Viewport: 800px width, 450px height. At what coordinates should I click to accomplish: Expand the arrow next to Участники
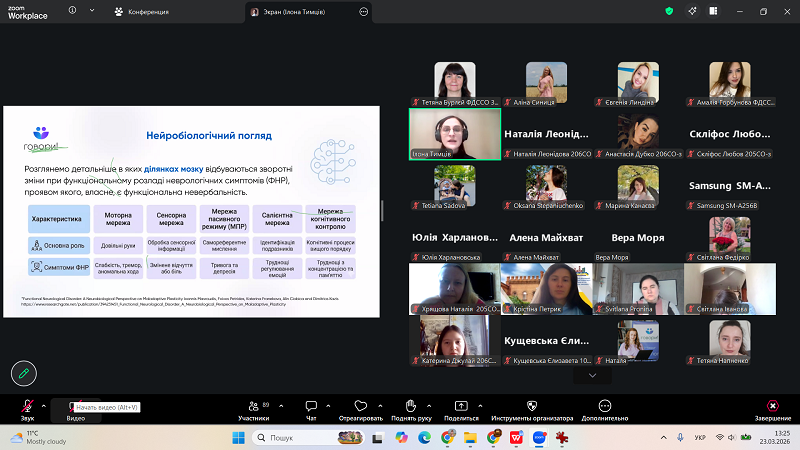coord(279,405)
